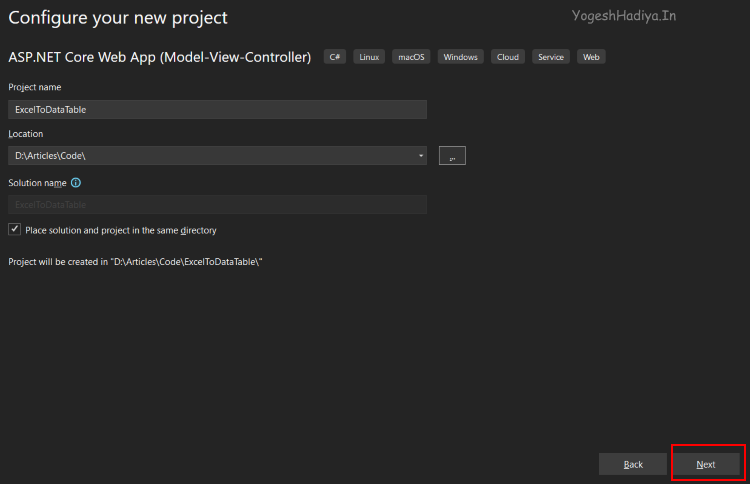Click the Project name input field

[217, 109]
